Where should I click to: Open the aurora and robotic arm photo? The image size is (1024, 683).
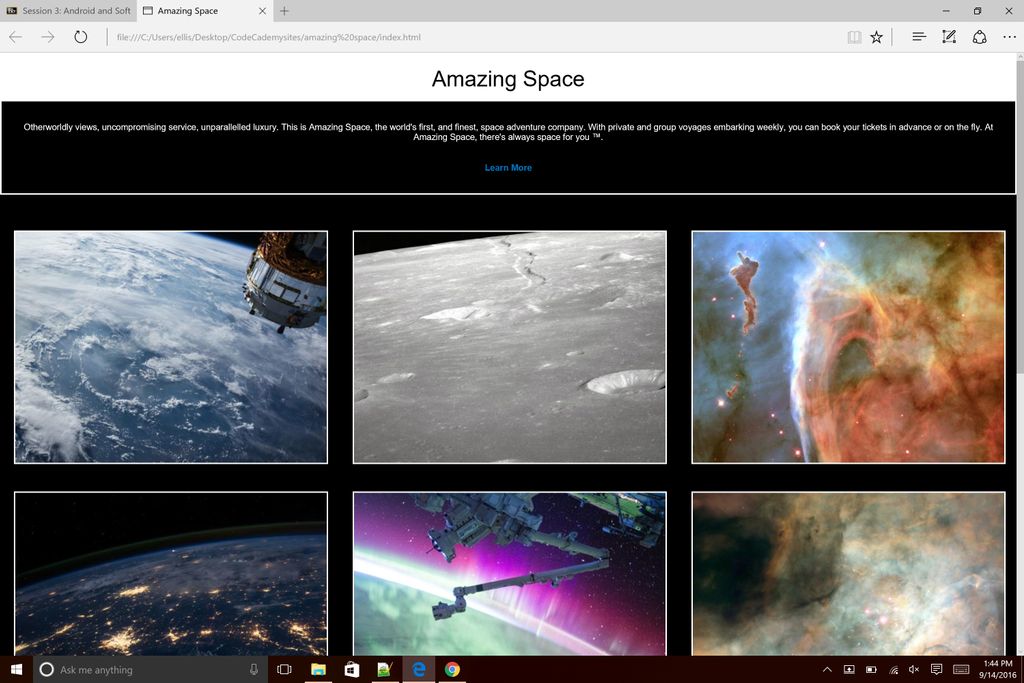click(509, 573)
